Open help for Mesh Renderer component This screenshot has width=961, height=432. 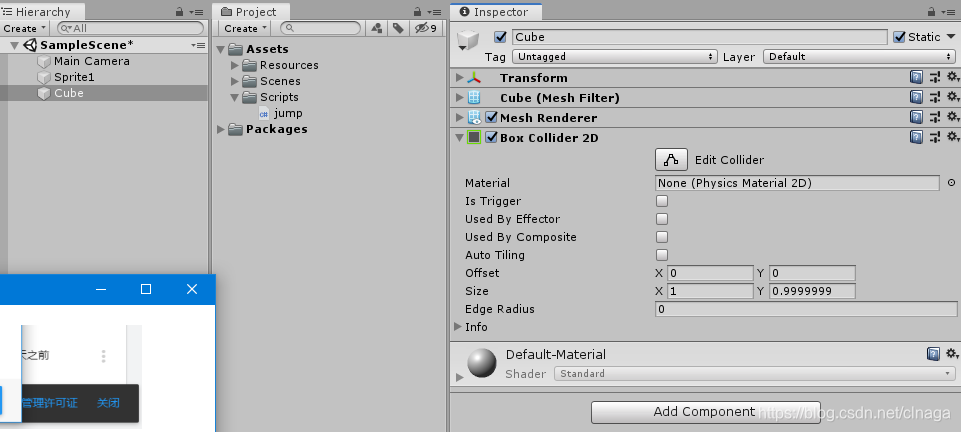coord(916,117)
